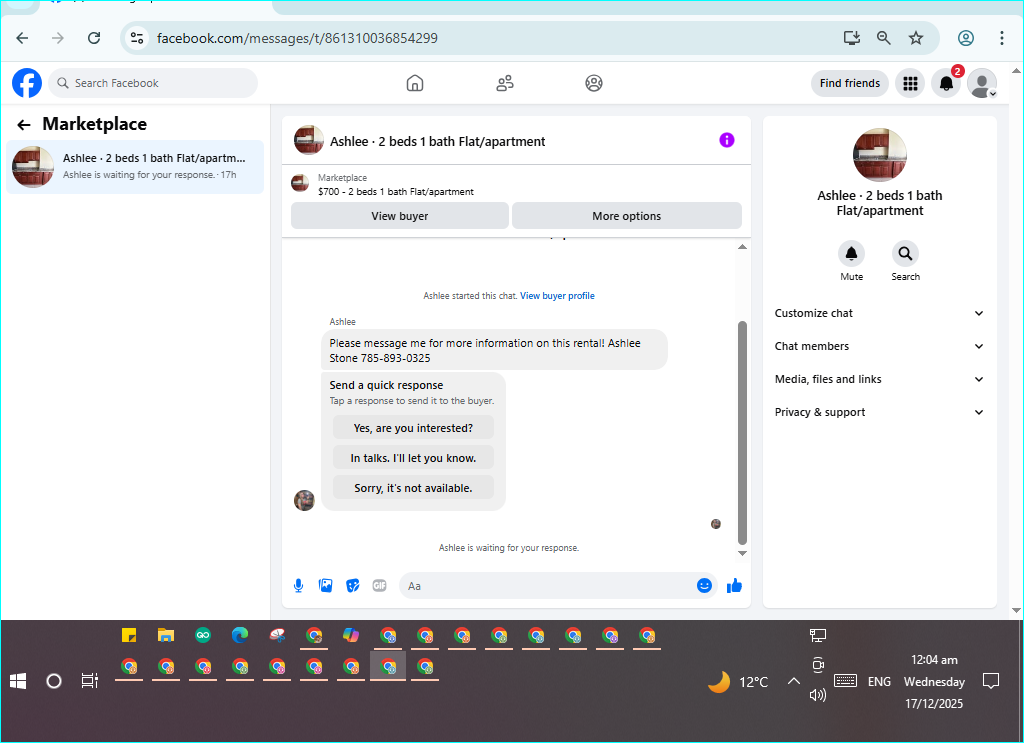1024x743 pixels.
Task: Open the notifications bell with 2 badge
Action: tap(946, 83)
